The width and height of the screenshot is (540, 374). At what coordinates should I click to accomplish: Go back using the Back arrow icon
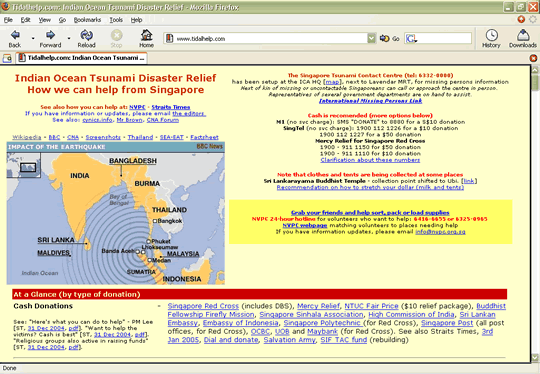pos(15,35)
